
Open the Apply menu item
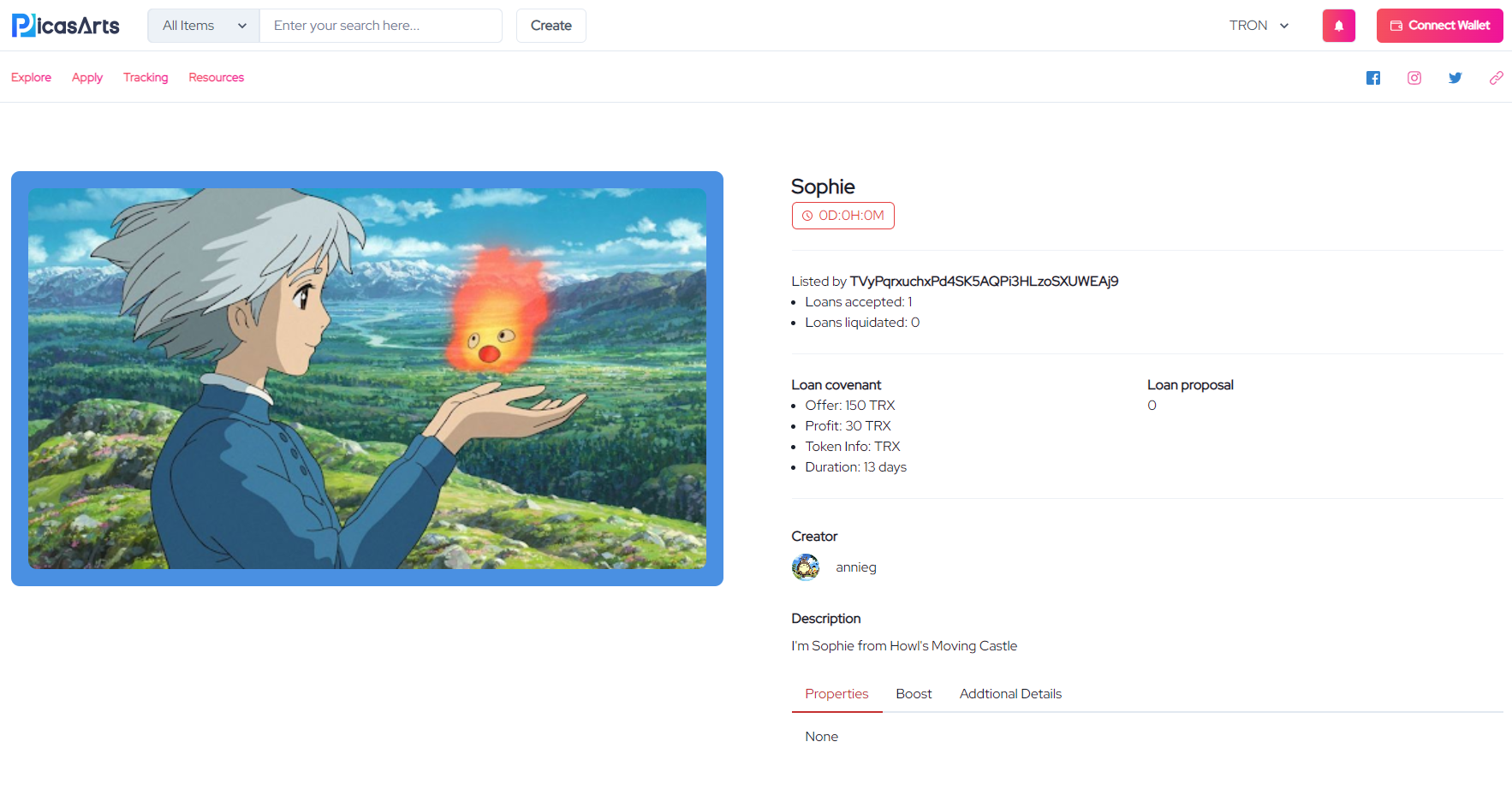87,77
